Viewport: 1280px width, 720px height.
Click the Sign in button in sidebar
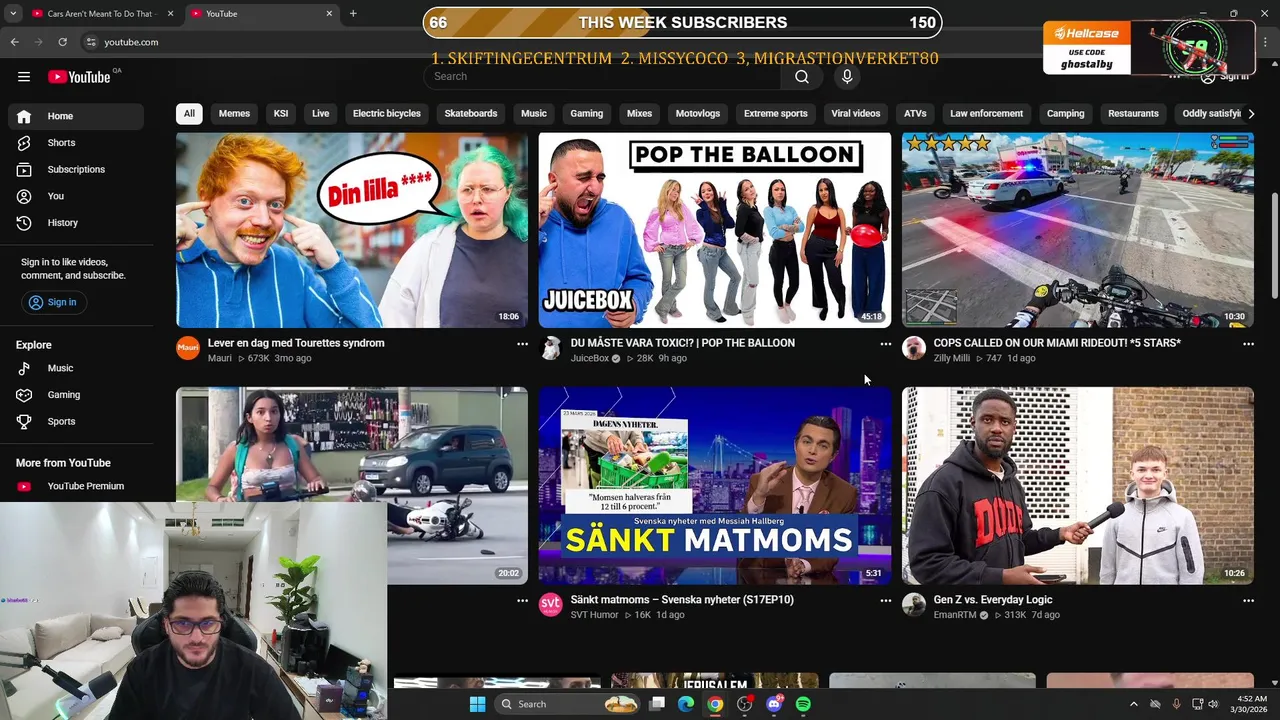(53, 302)
